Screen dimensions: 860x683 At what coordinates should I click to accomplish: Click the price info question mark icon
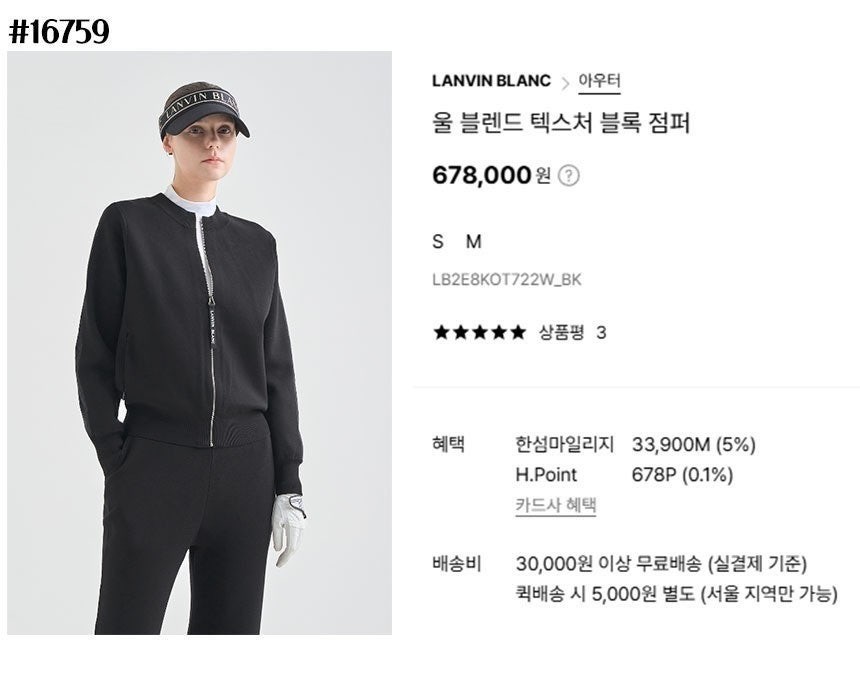pos(569,176)
